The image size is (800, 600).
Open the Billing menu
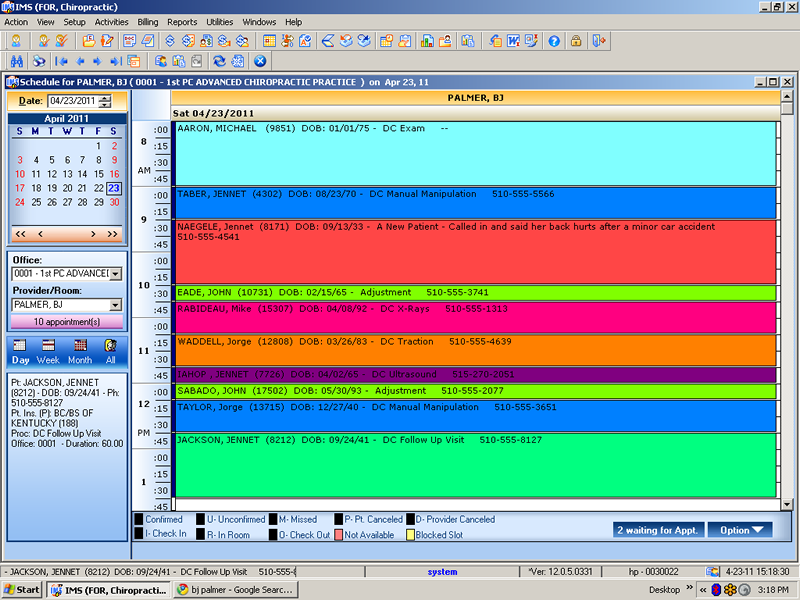tap(147, 21)
